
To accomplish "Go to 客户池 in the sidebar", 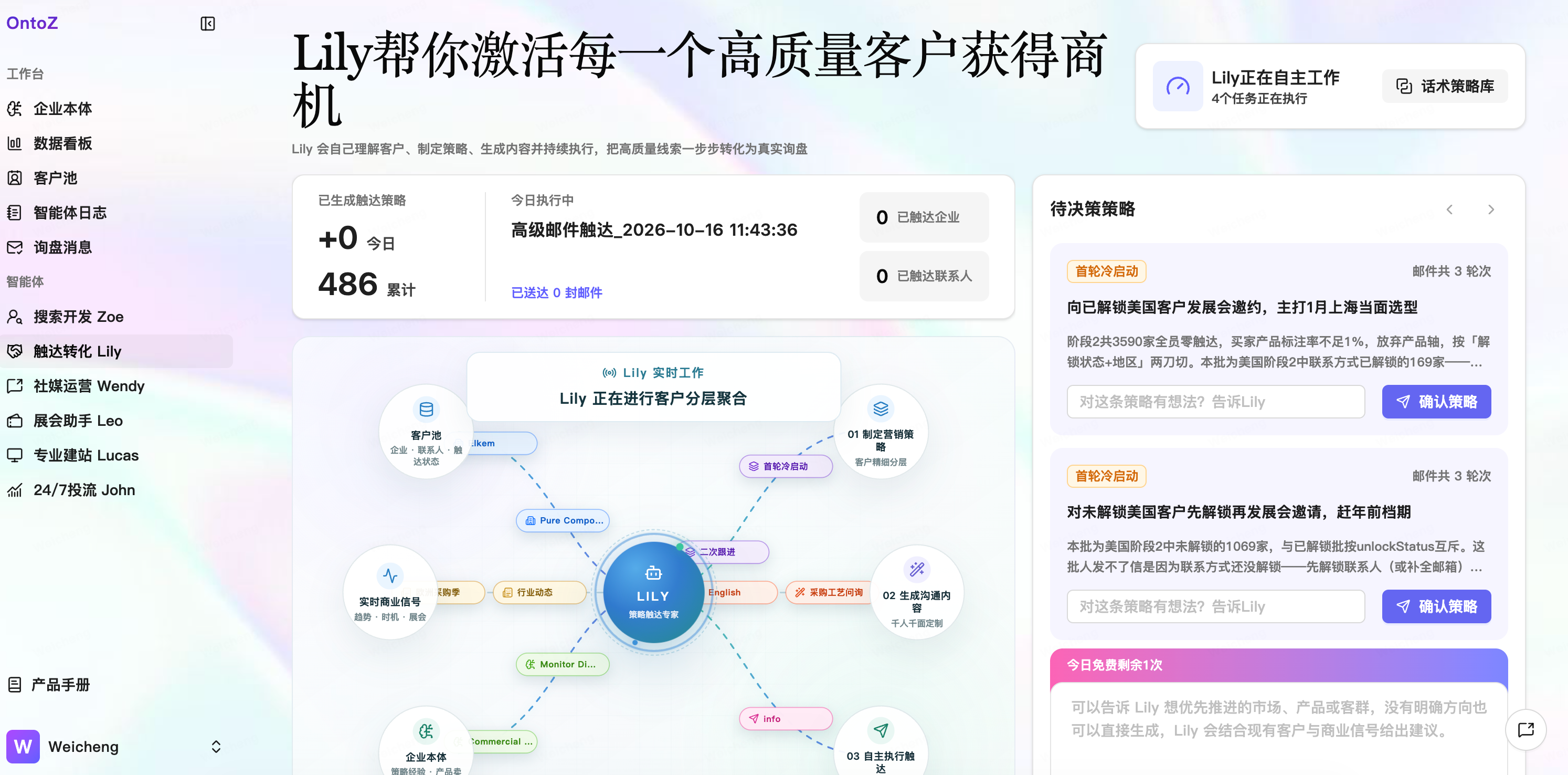I will coord(115,179).
